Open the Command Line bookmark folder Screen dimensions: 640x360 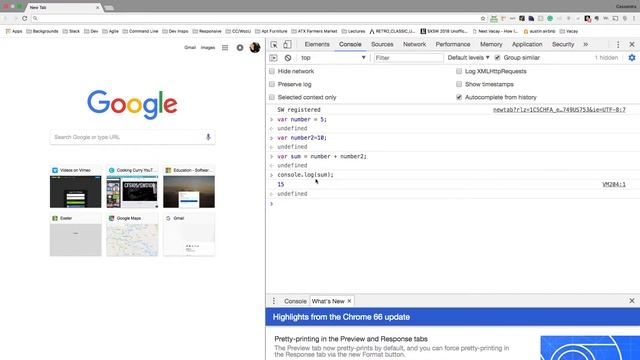(x=140, y=31)
